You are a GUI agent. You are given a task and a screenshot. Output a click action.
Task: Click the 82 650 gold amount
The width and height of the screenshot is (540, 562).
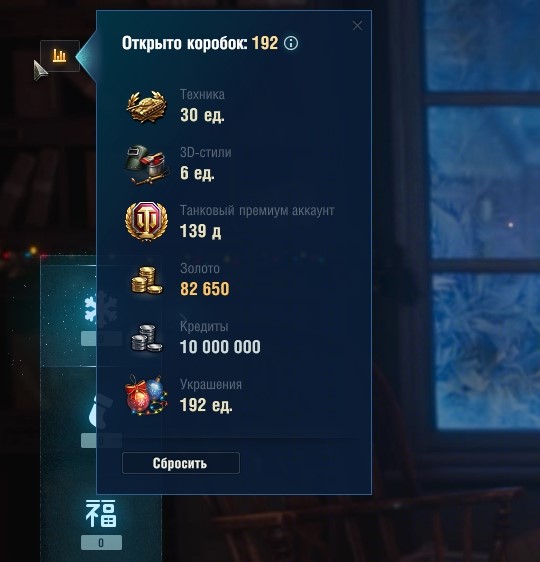(205, 289)
